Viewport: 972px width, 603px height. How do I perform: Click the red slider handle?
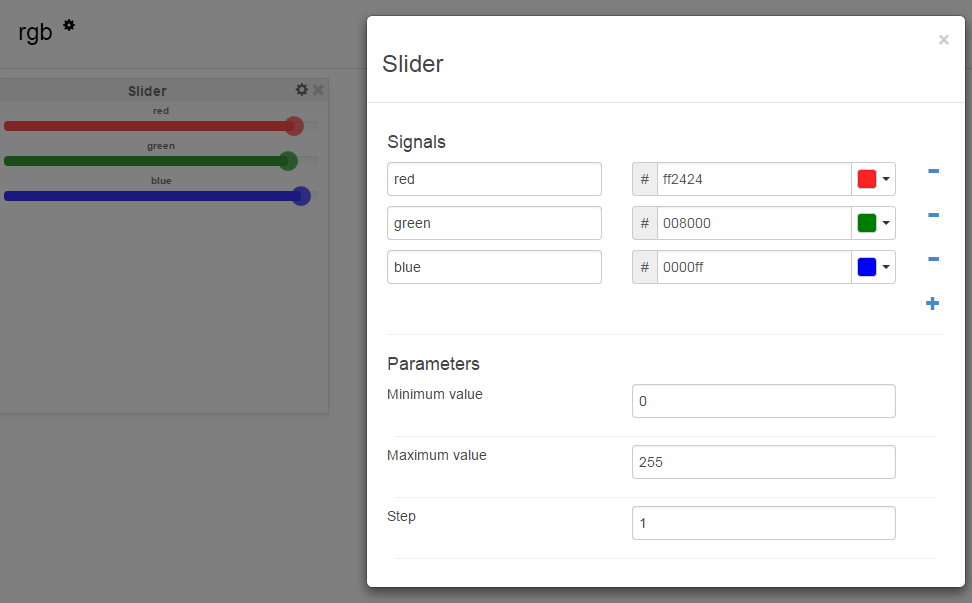click(294, 126)
